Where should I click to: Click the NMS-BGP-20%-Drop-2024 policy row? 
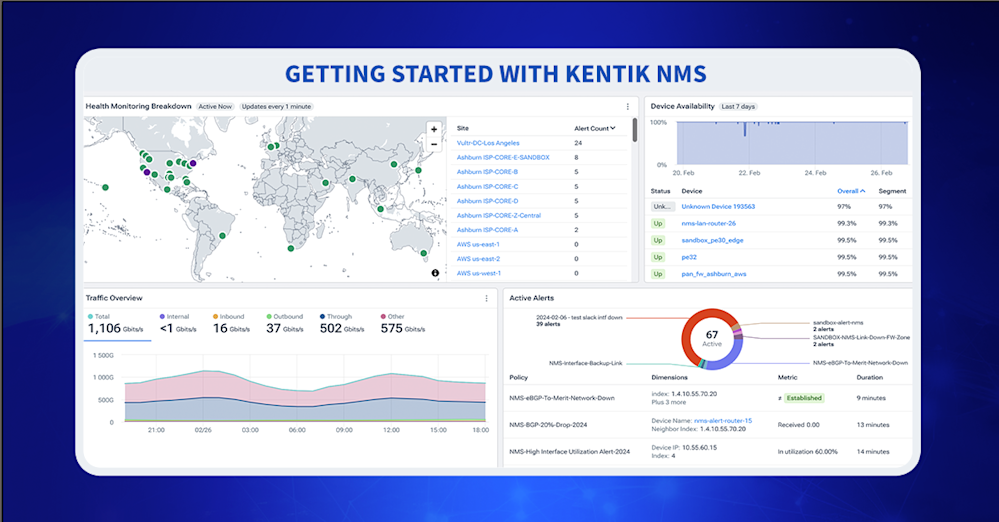[708, 425]
